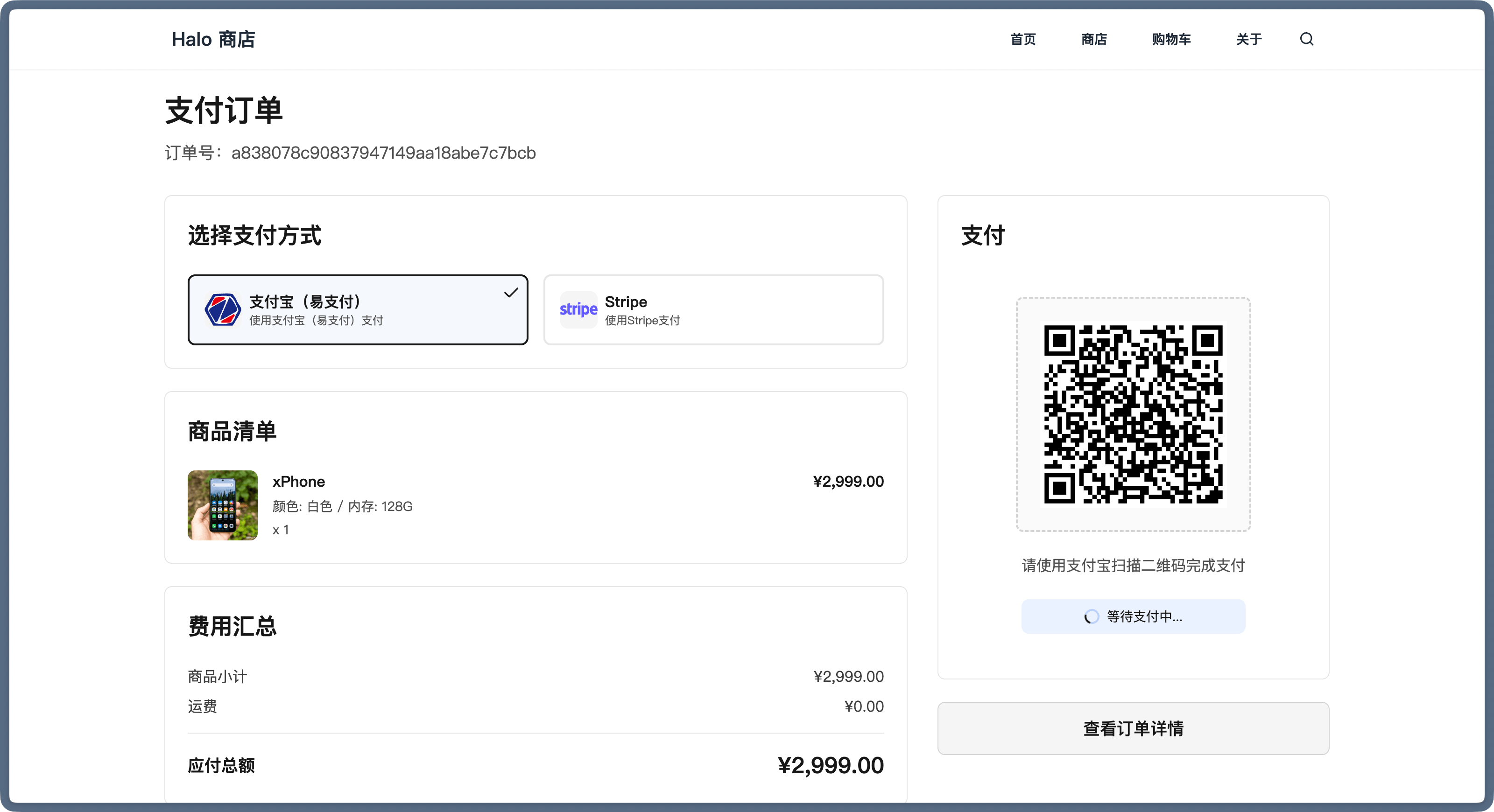Click Halo 商店 site title

pyautogui.click(x=213, y=39)
